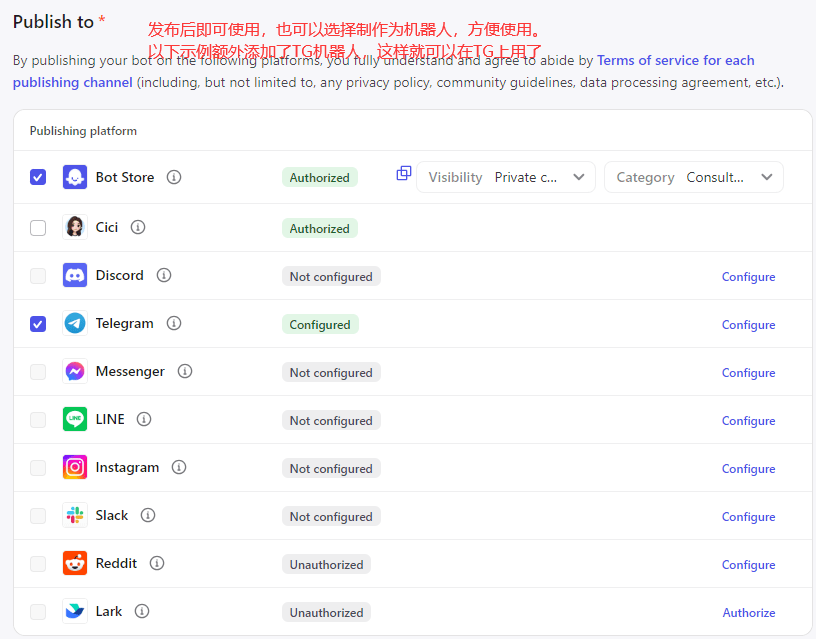Image resolution: width=816 pixels, height=639 pixels.
Task: Configure the Messenger platform
Action: [x=748, y=373]
